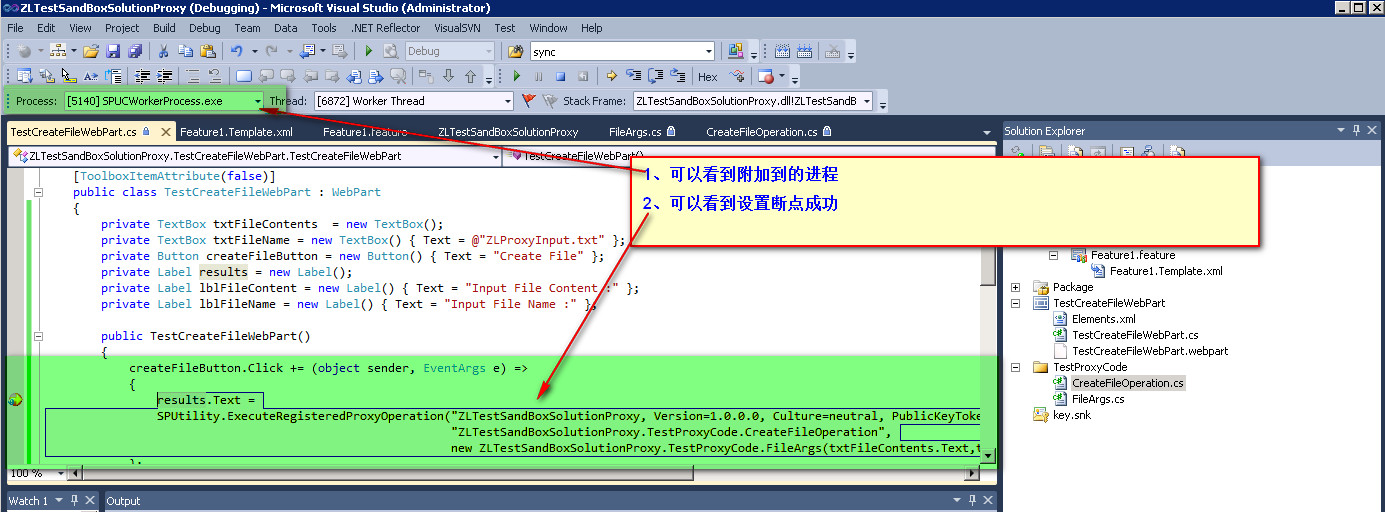Screen dimensions: 1385x512
Task: Select CreateFileOperation.cs in Solution Explorer
Action: pos(1127,383)
